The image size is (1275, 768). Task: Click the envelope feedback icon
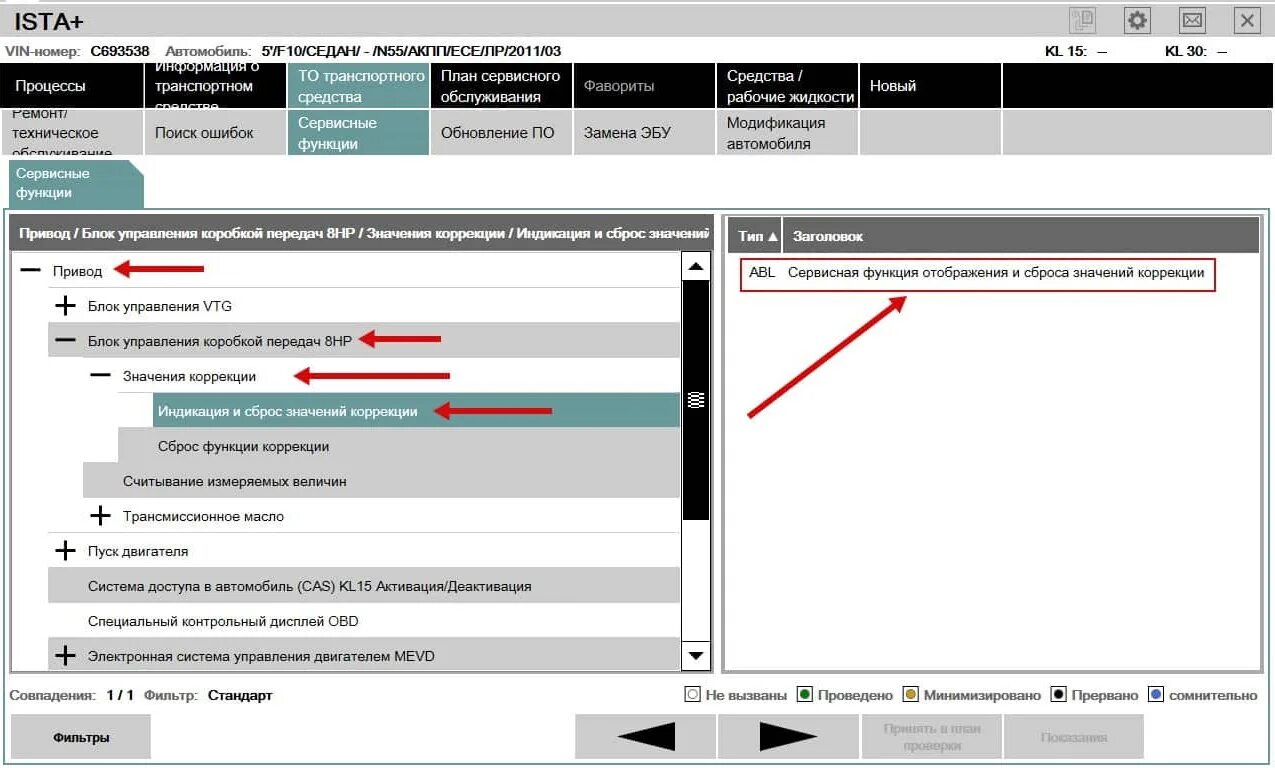click(x=1192, y=21)
